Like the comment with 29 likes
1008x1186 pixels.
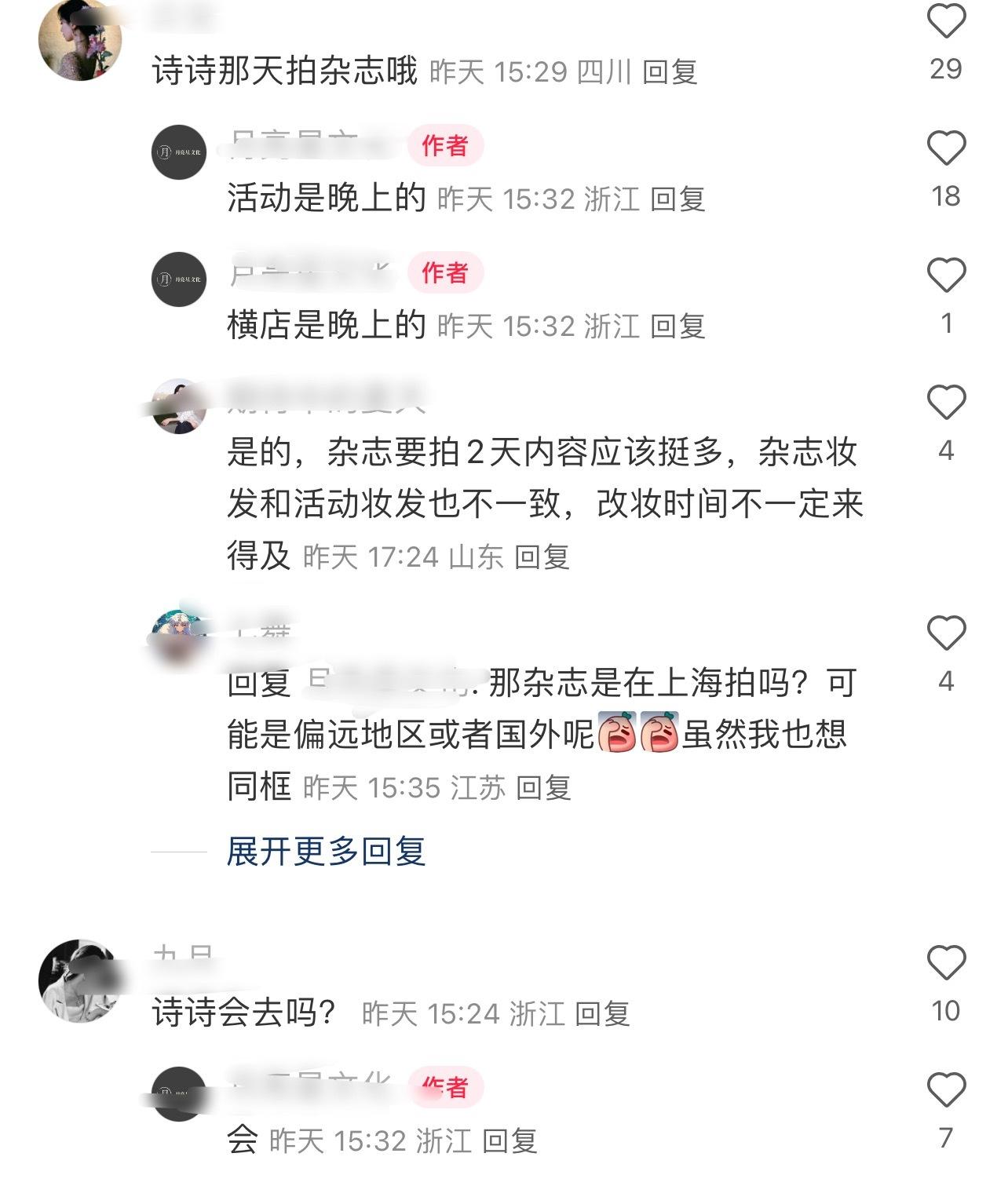click(946, 21)
